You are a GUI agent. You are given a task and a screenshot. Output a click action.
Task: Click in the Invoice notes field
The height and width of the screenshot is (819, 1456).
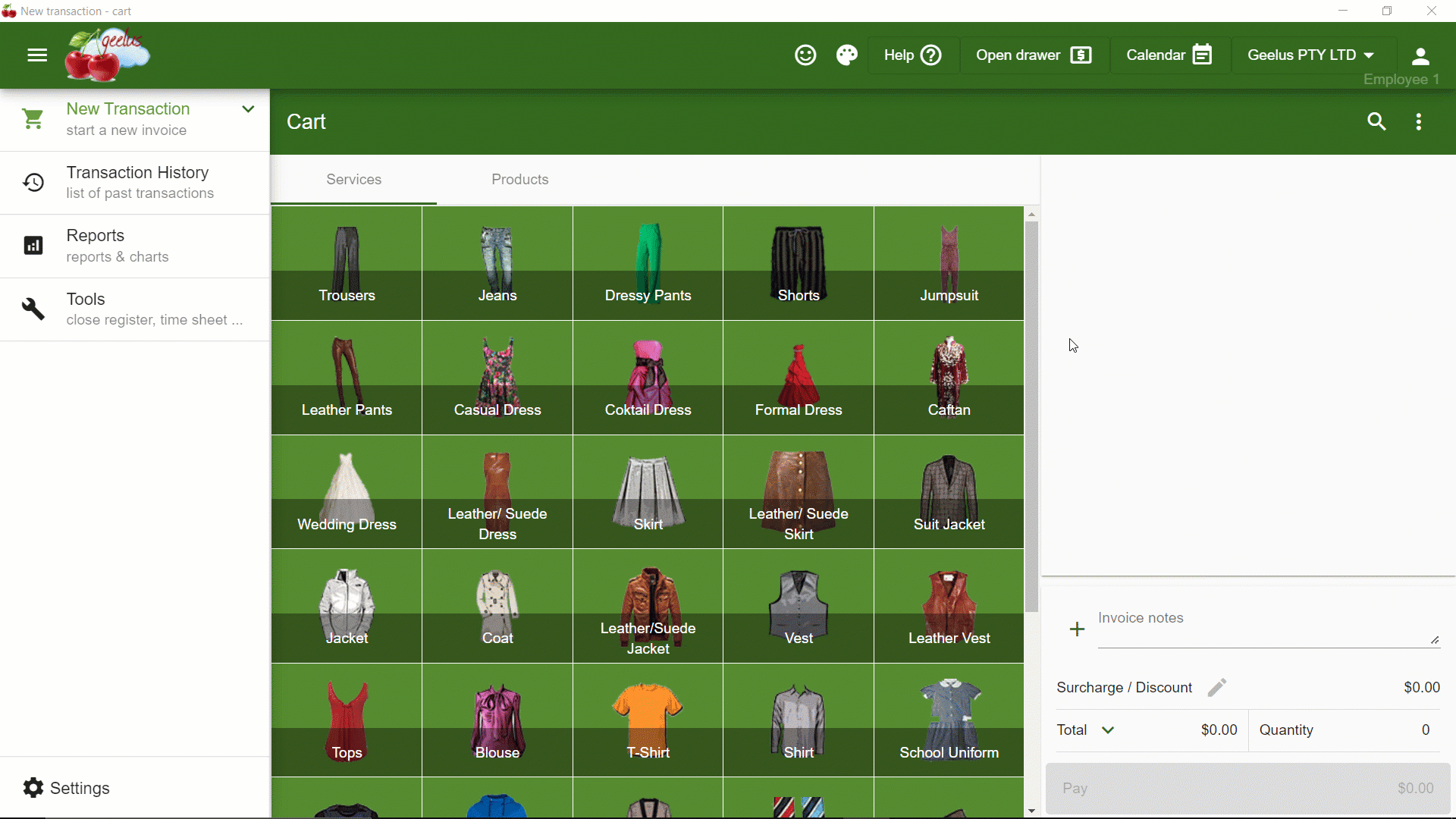(x=1268, y=627)
